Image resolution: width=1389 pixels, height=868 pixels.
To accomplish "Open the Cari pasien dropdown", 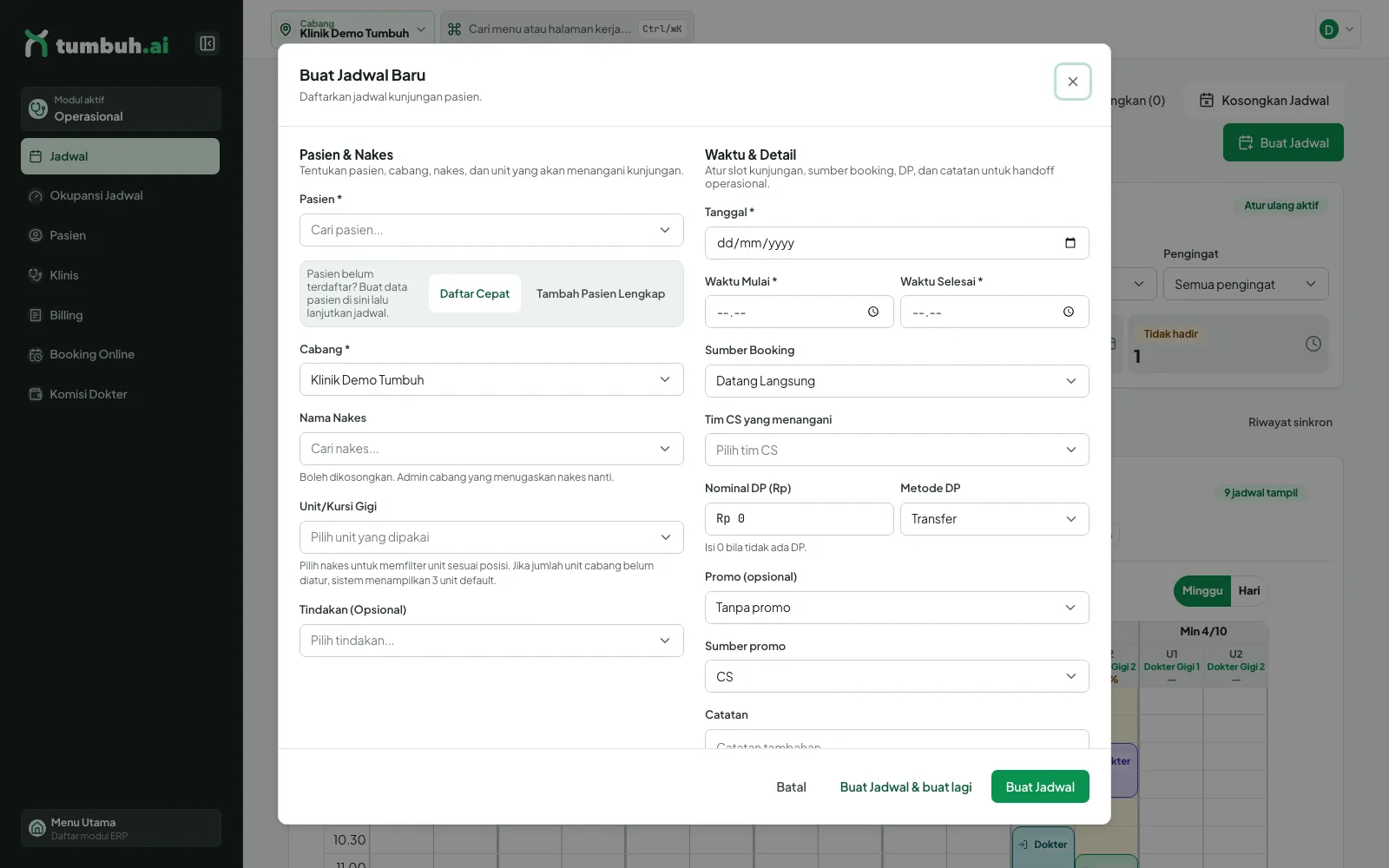I will click(491, 230).
